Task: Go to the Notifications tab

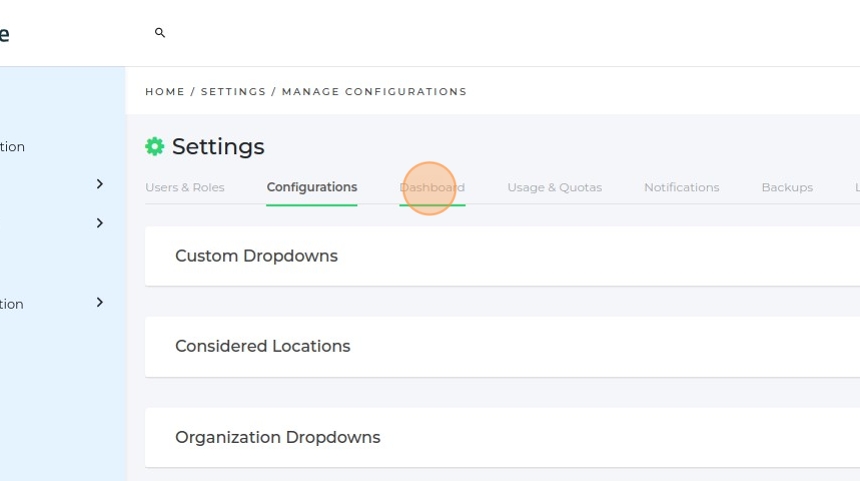Action: coord(681,188)
